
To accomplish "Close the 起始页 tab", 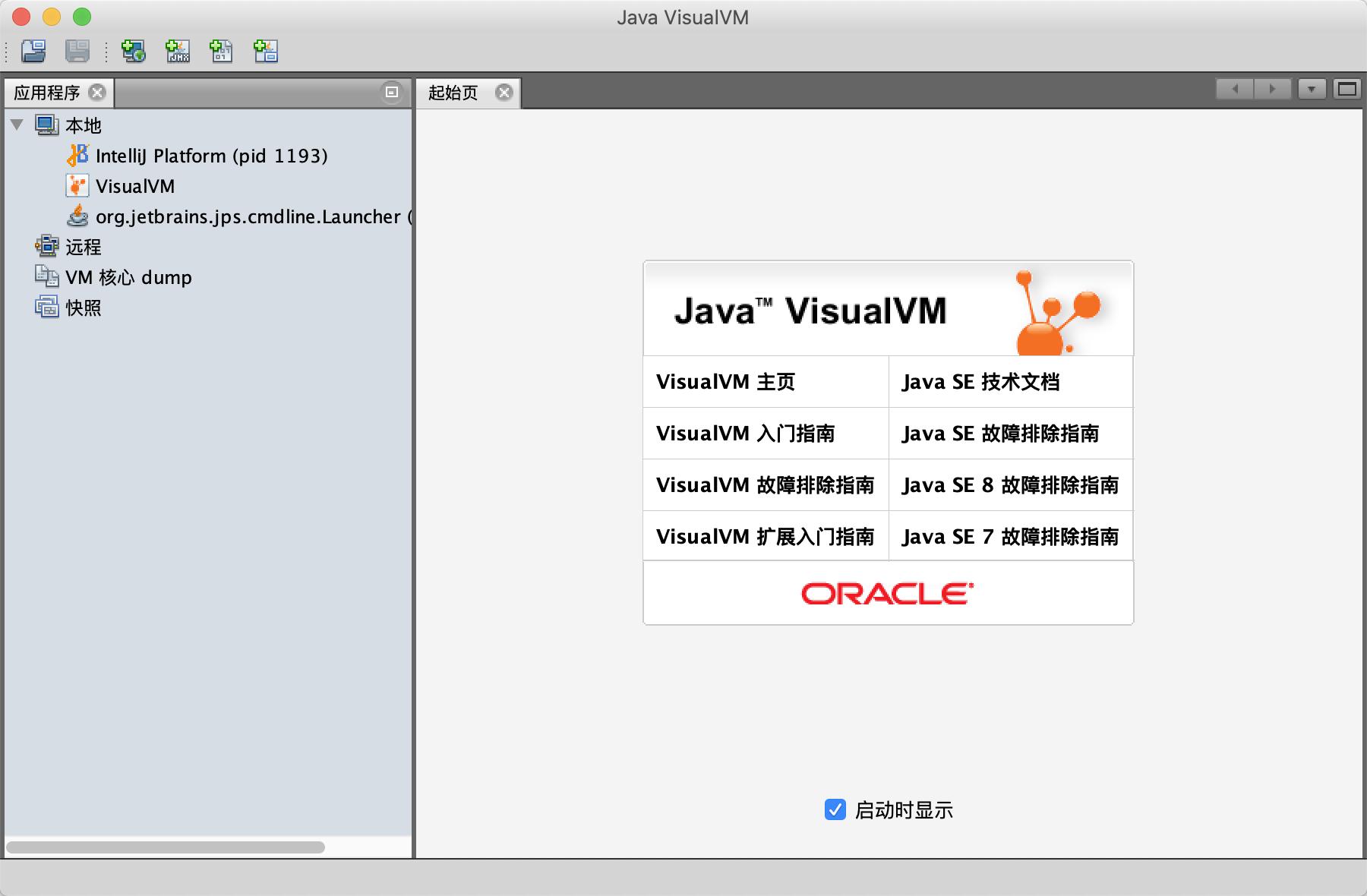I will coord(504,92).
